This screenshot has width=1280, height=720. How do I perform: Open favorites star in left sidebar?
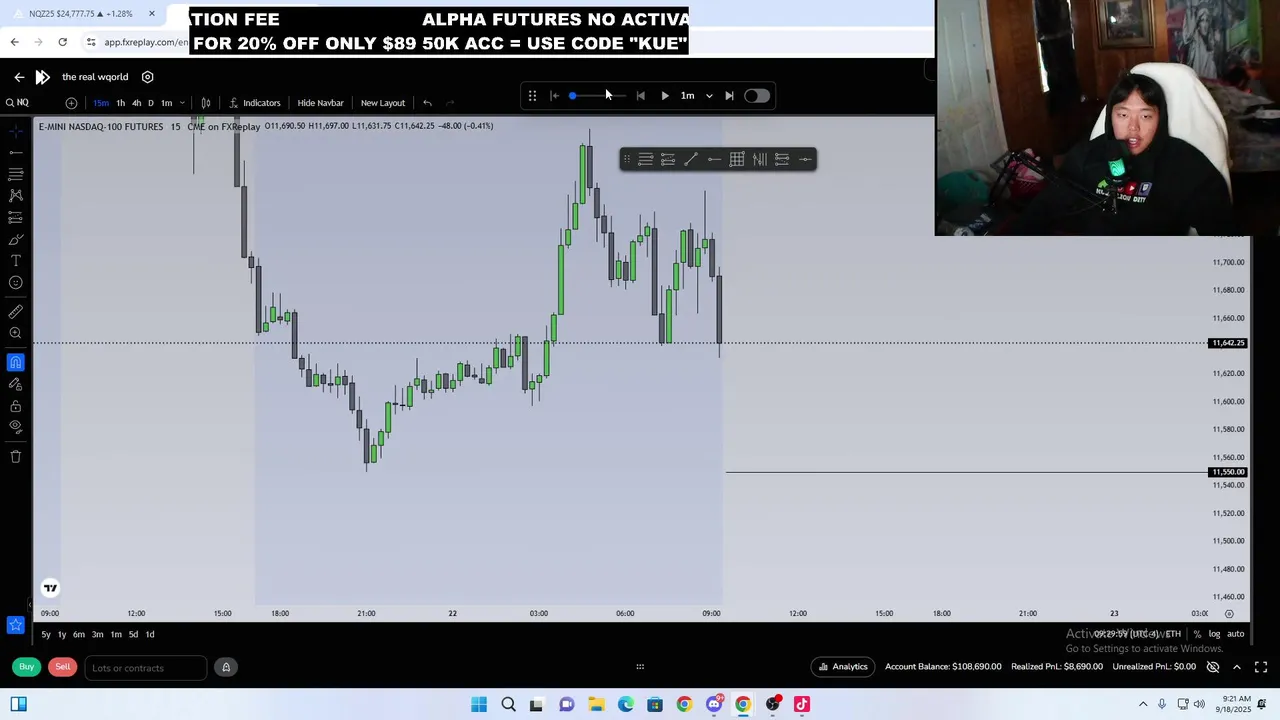point(15,625)
